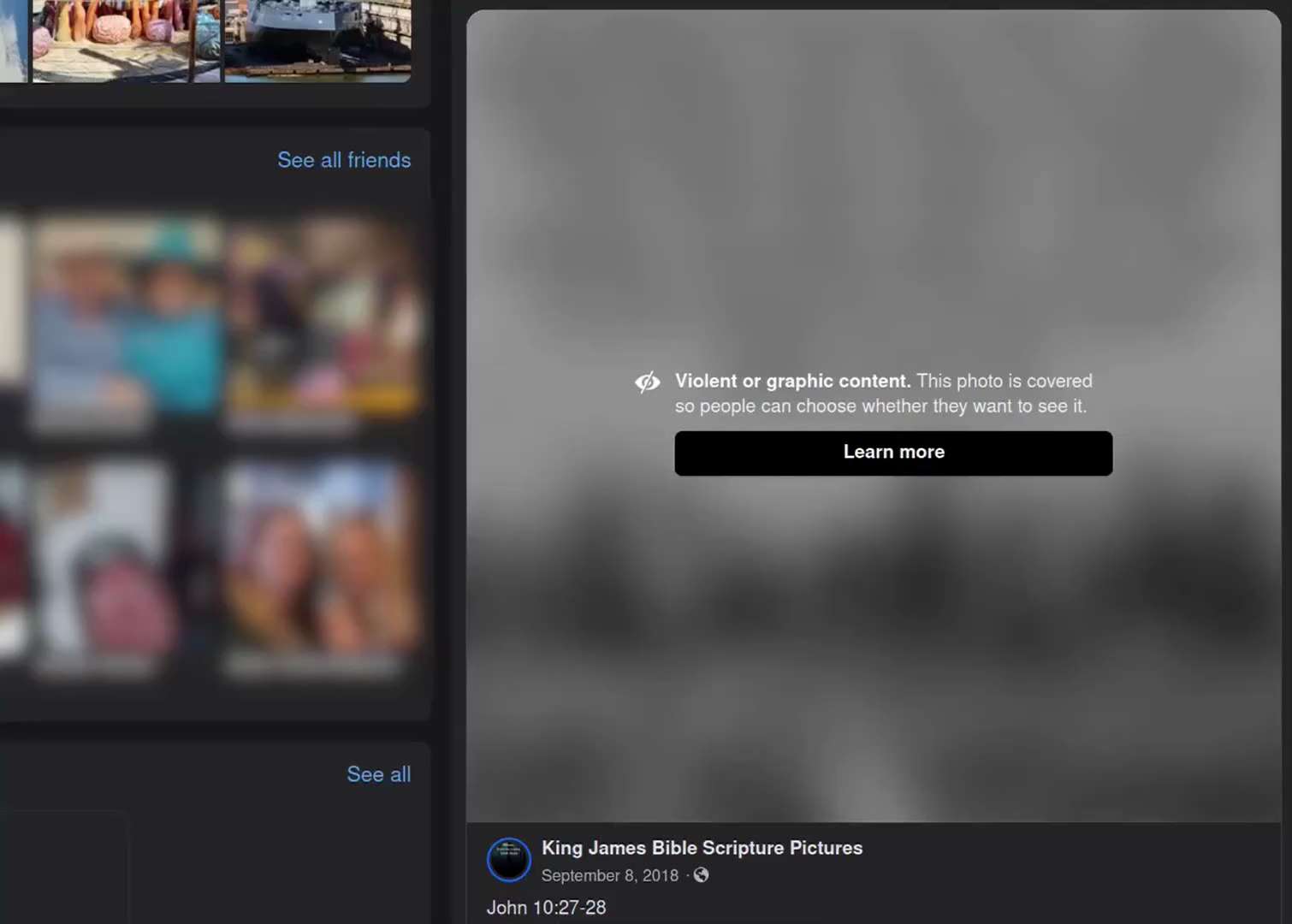
Task: Visit King James Bible Scripture Pictures page
Action: coord(702,848)
